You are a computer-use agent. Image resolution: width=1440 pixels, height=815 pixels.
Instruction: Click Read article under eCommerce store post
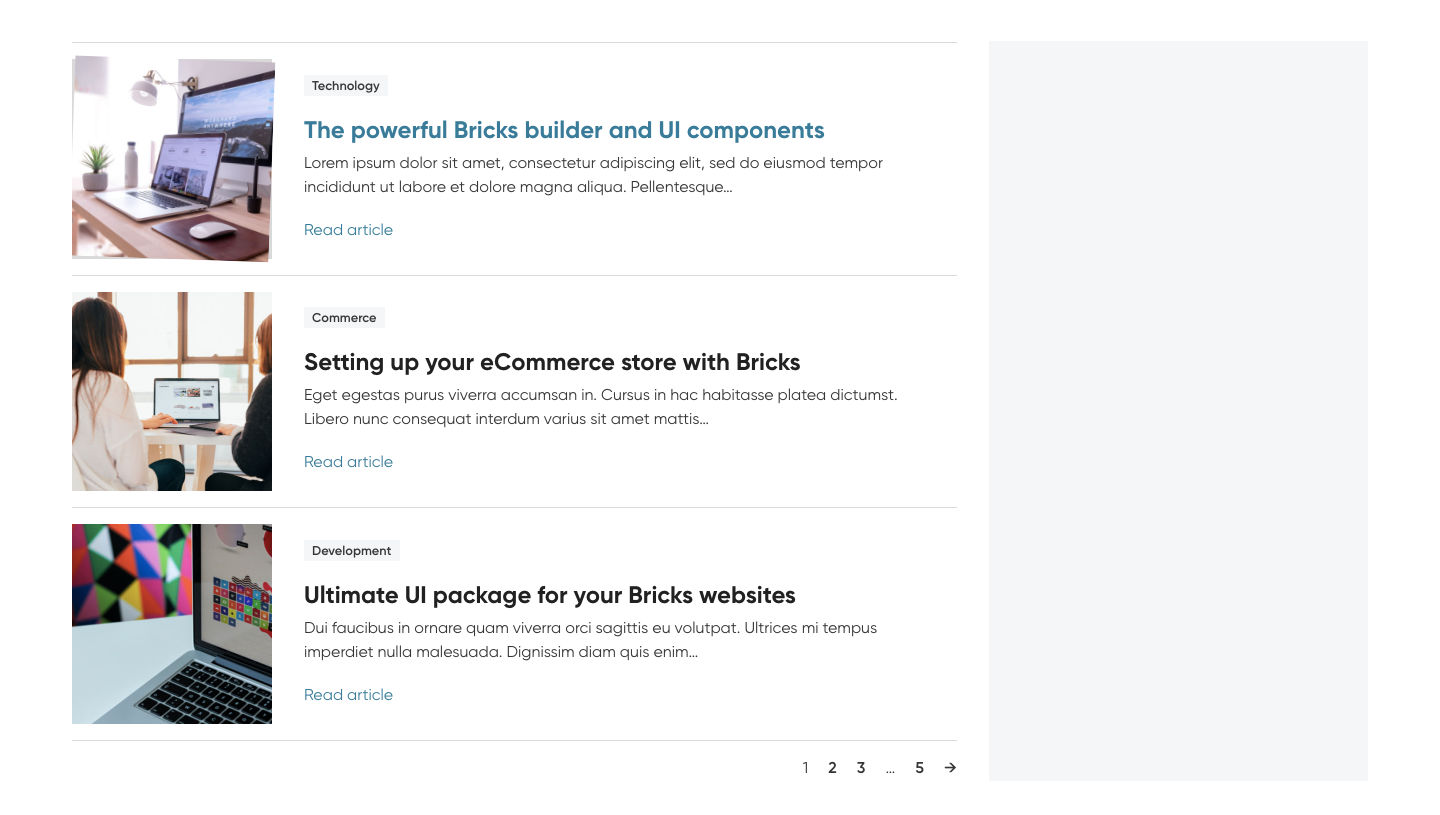[348, 462]
